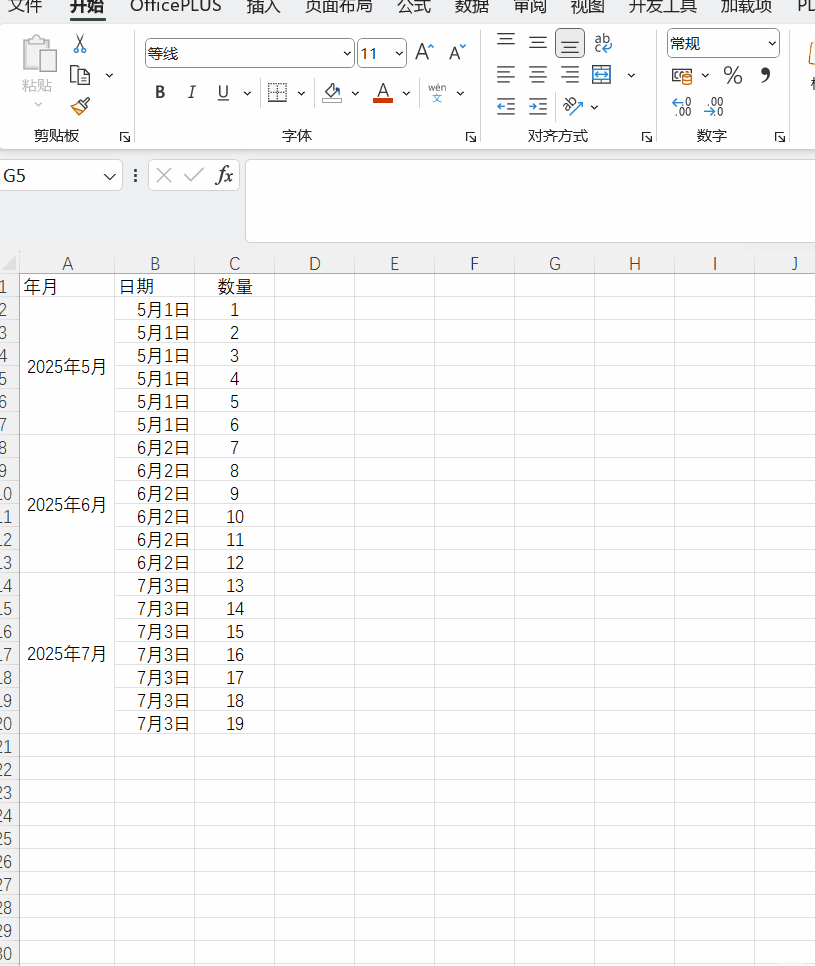Click the increase font size icon
The image size is (815, 966).
(x=424, y=53)
